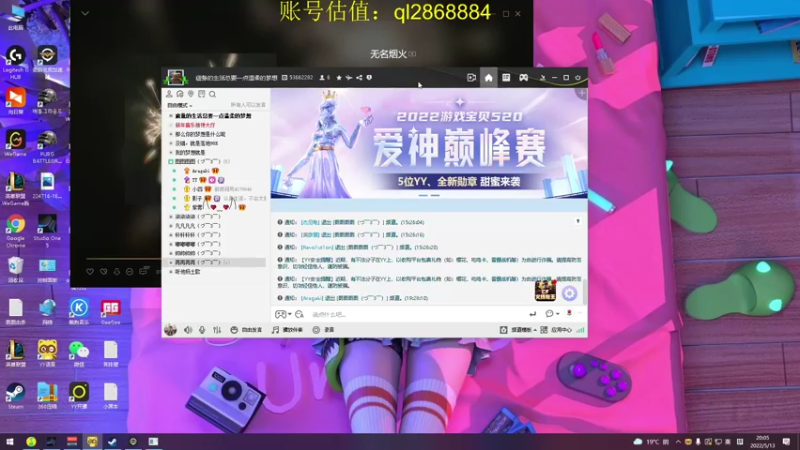Screen dimensions: 800x450
Task: Open Studio One 5 desktop shortcut
Action: pos(47,231)
